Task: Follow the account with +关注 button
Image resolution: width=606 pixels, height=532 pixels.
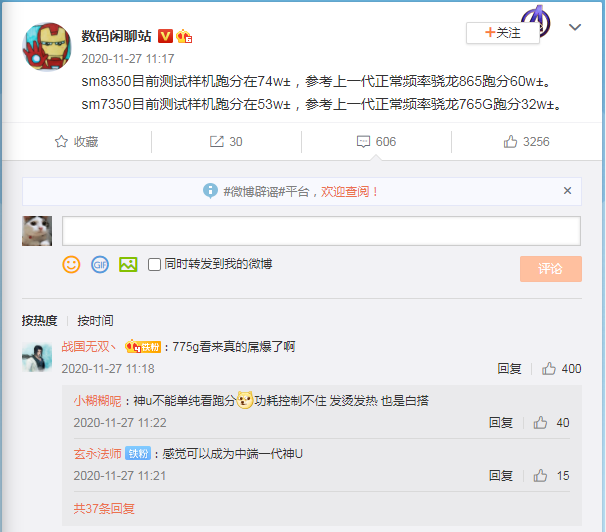Action: [502, 33]
